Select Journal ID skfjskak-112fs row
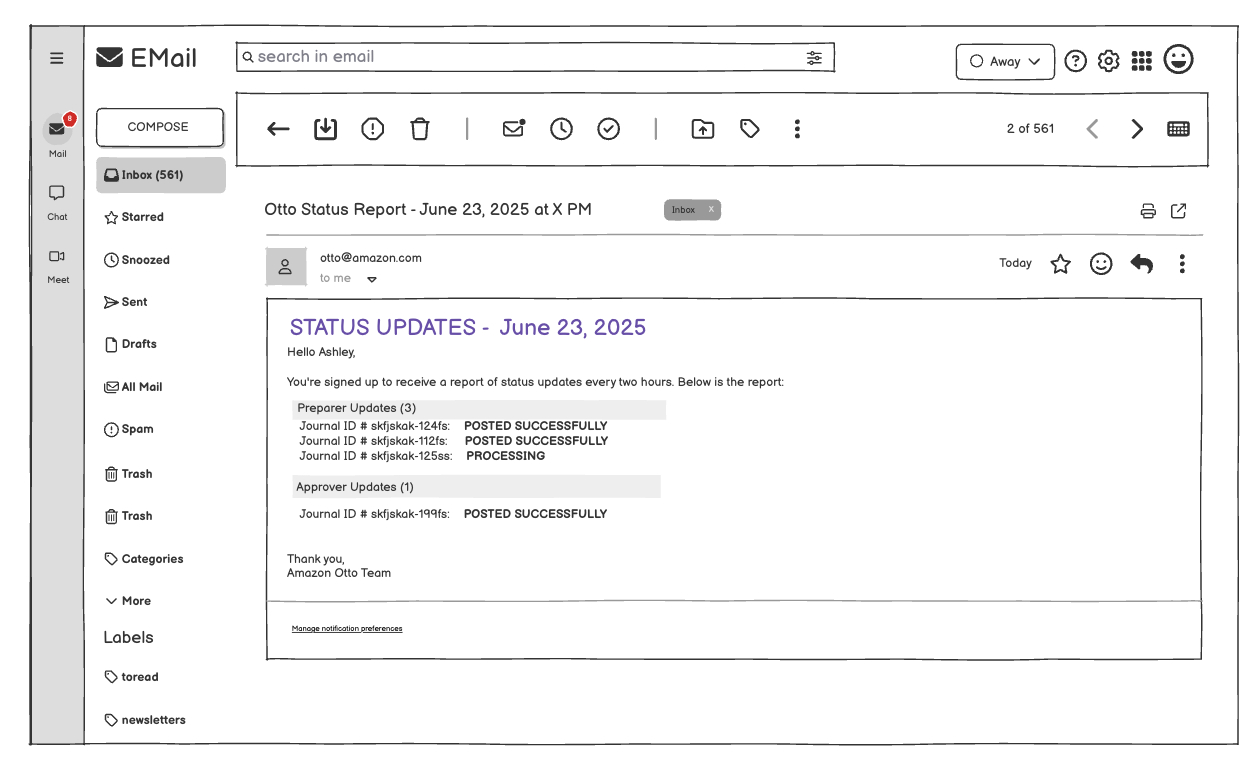The image size is (1260, 772). 453,441
